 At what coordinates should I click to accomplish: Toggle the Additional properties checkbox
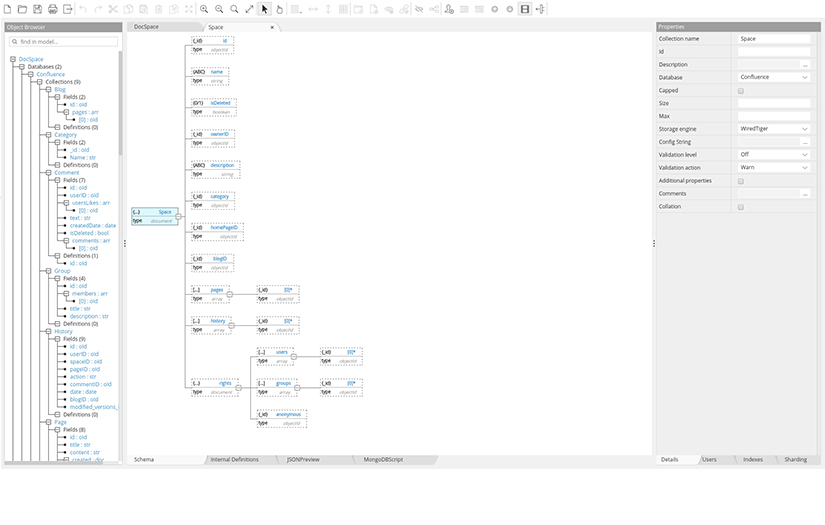[741, 181]
